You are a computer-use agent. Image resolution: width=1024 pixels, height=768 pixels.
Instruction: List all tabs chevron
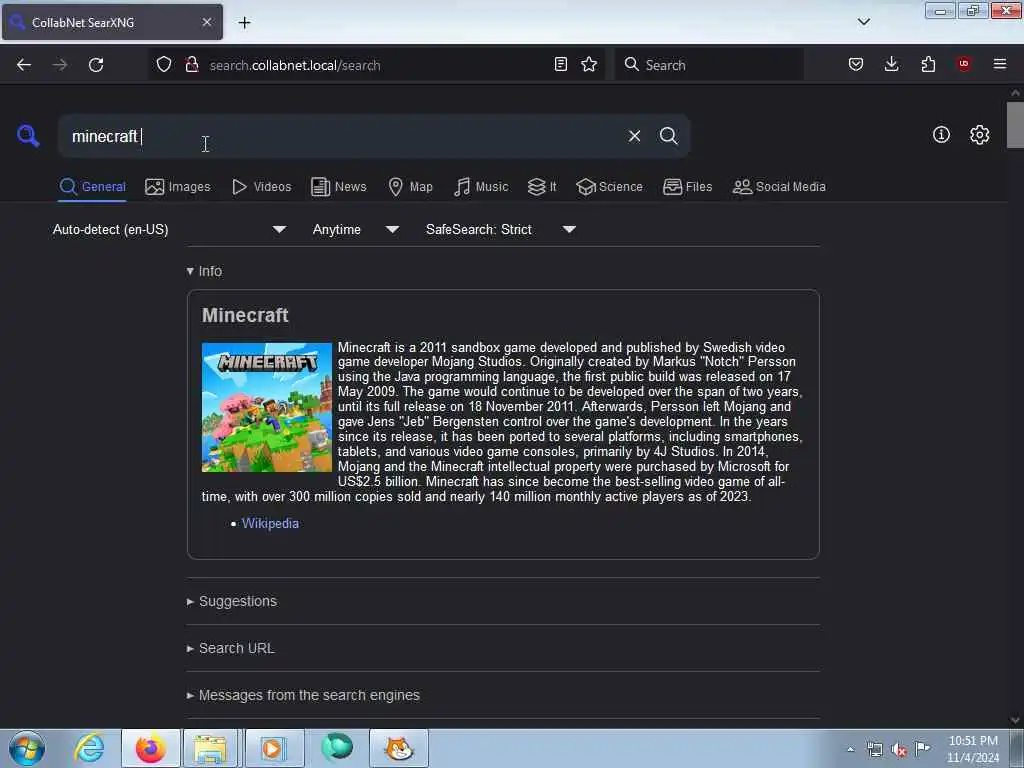[x=863, y=22]
